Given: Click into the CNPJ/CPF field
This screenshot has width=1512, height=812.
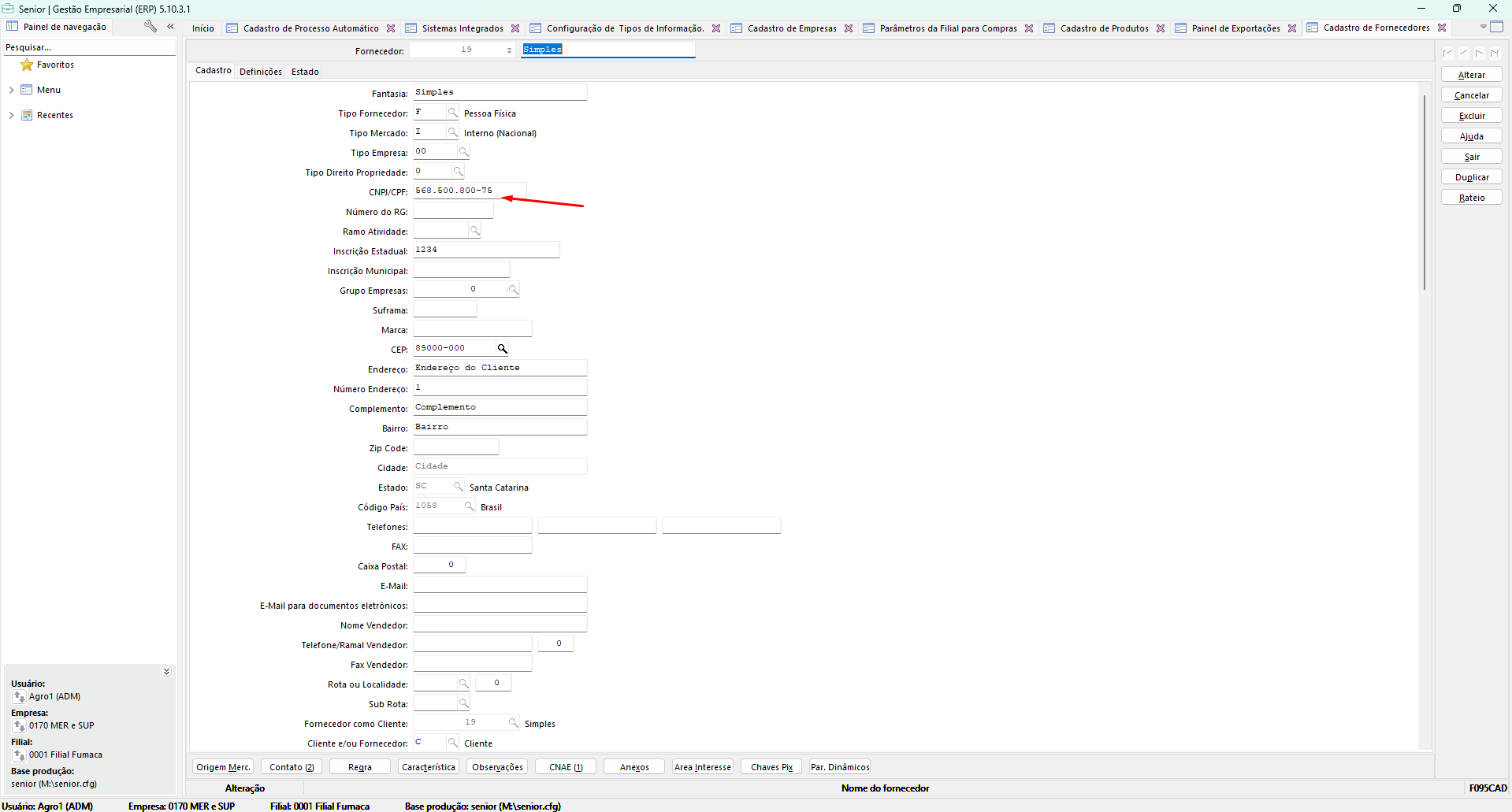Looking at the screenshot, I should pyautogui.click(x=470, y=191).
